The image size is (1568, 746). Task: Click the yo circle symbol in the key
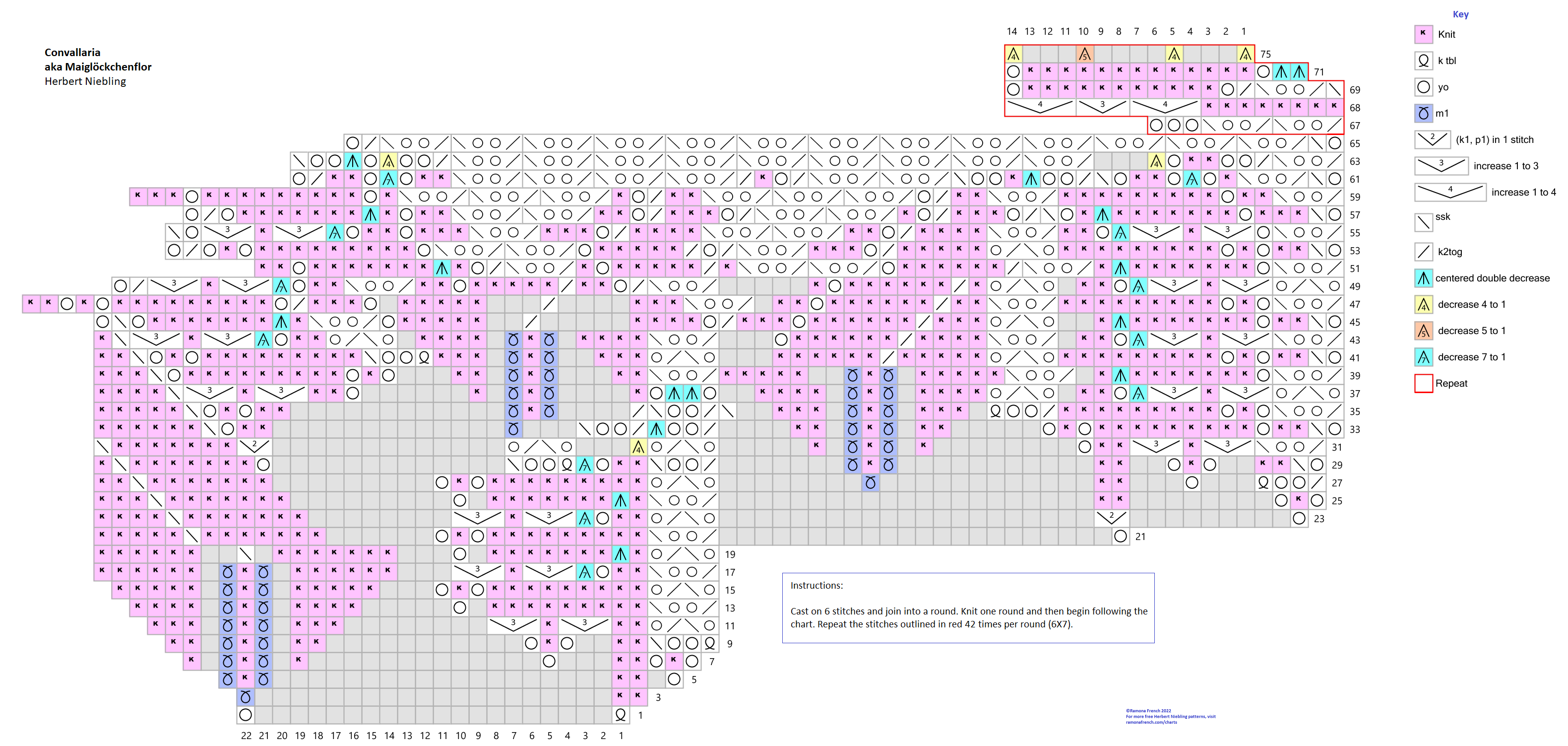[x=1423, y=86]
